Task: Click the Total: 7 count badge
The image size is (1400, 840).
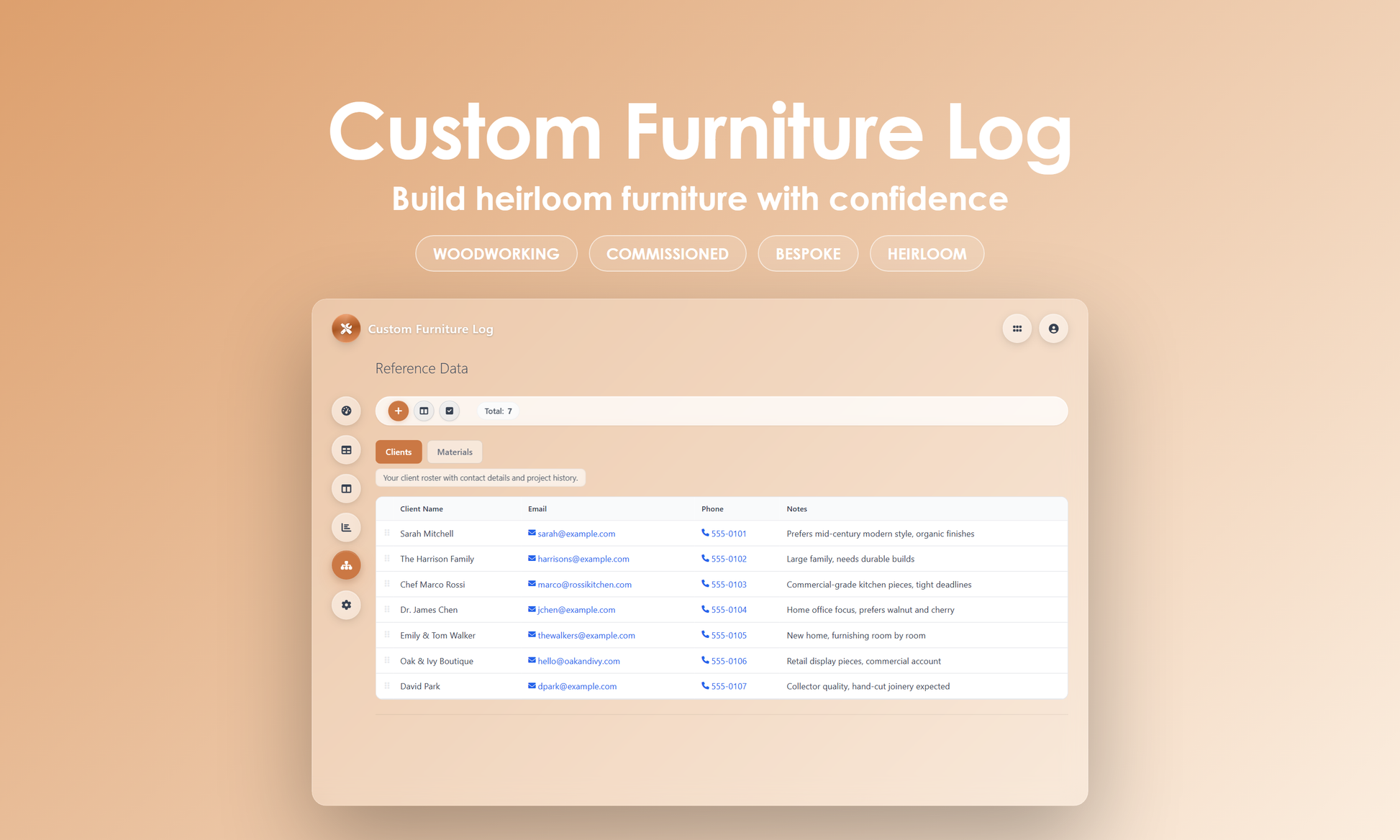Action: pyautogui.click(x=498, y=411)
